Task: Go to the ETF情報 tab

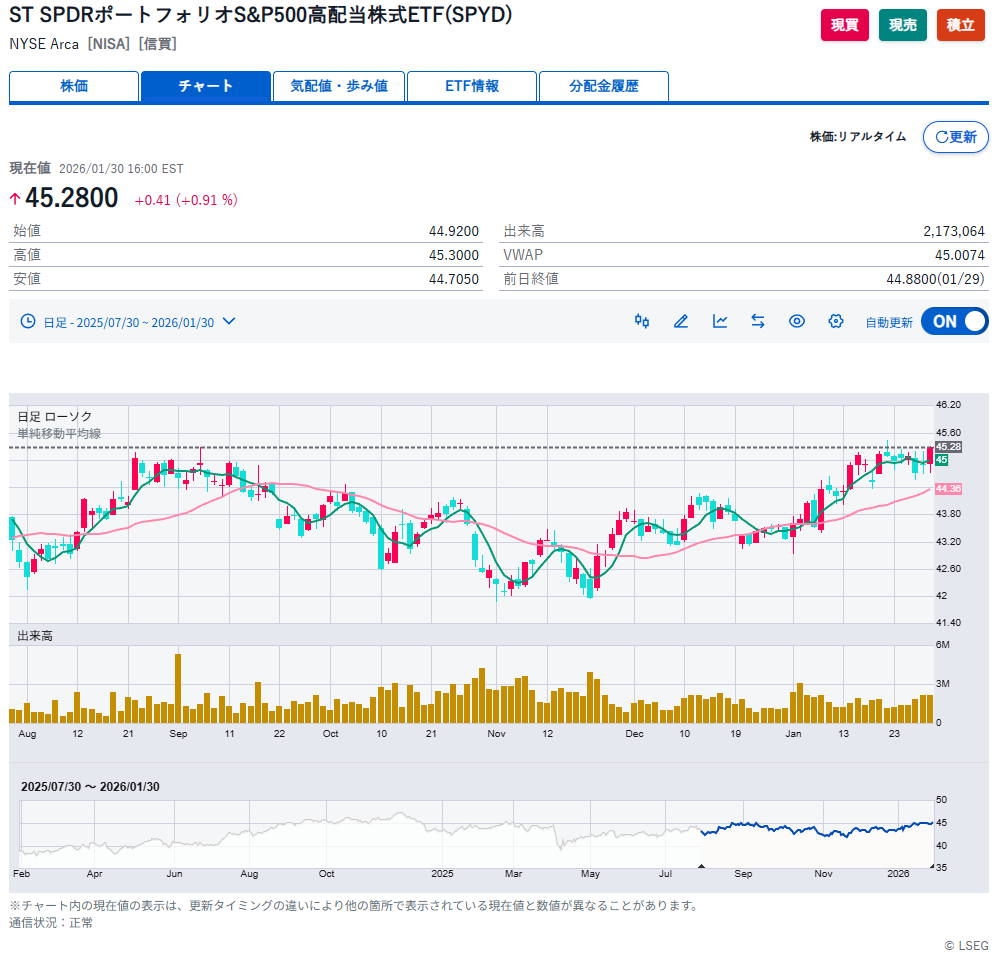Action: point(472,86)
